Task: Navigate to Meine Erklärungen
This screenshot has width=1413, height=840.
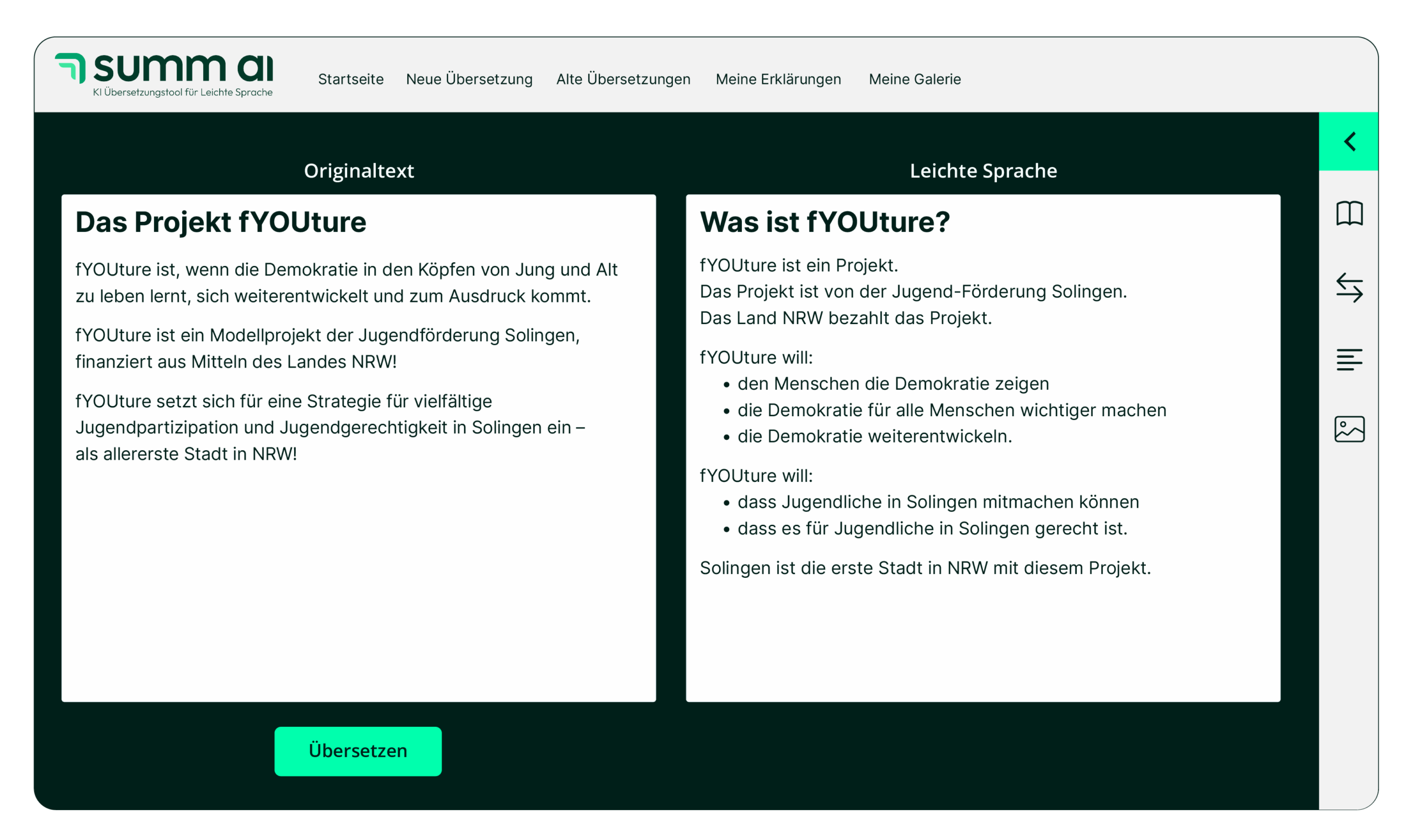Action: 778,79
